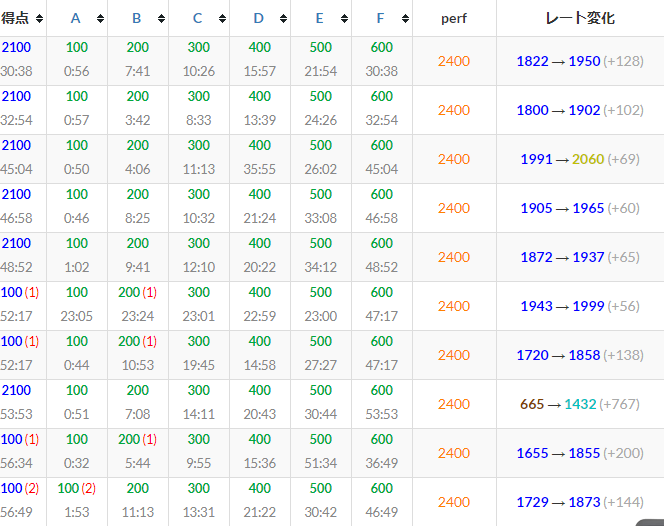Sort column A using its arrow icon
This screenshot has height=526, width=664.
pyautogui.click(x=100, y=18)
